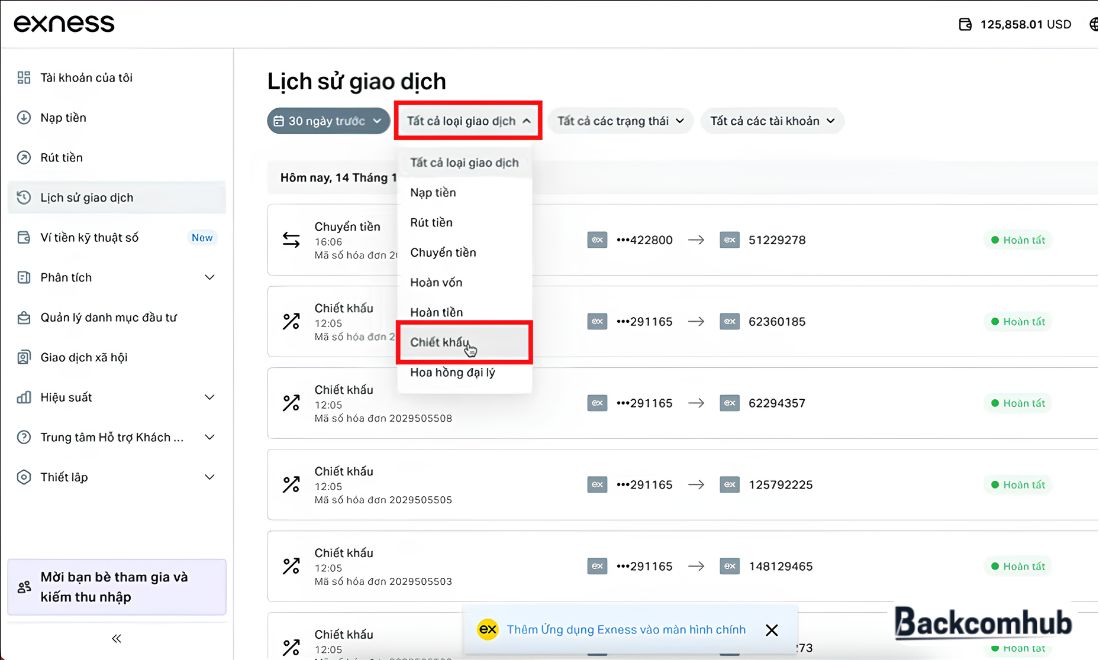Screen dimensions: 1100x660
Task: Select Hoa hồng đại lý option in dropdown
Action: (464, 372)
